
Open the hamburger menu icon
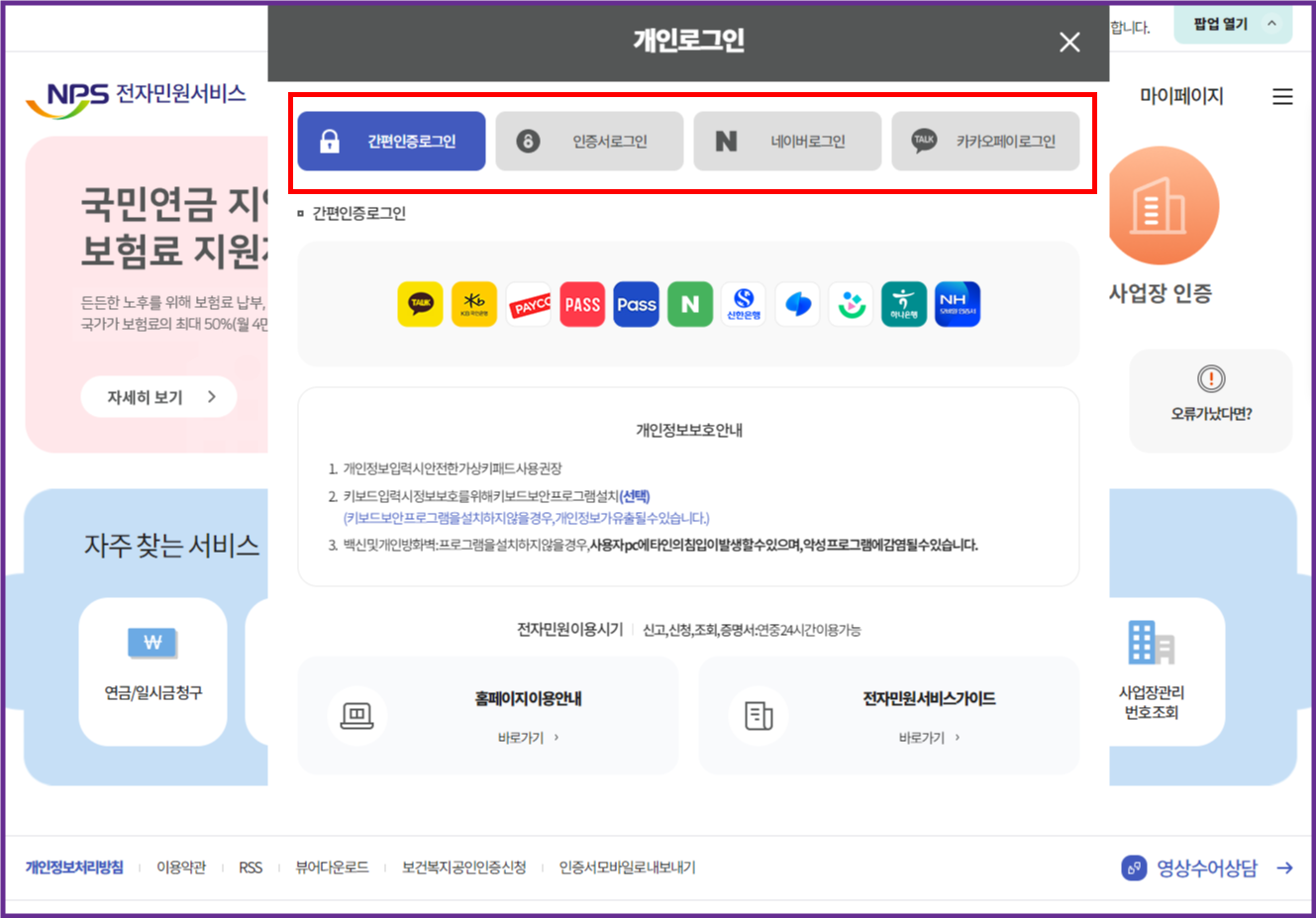pos(1282,96)
